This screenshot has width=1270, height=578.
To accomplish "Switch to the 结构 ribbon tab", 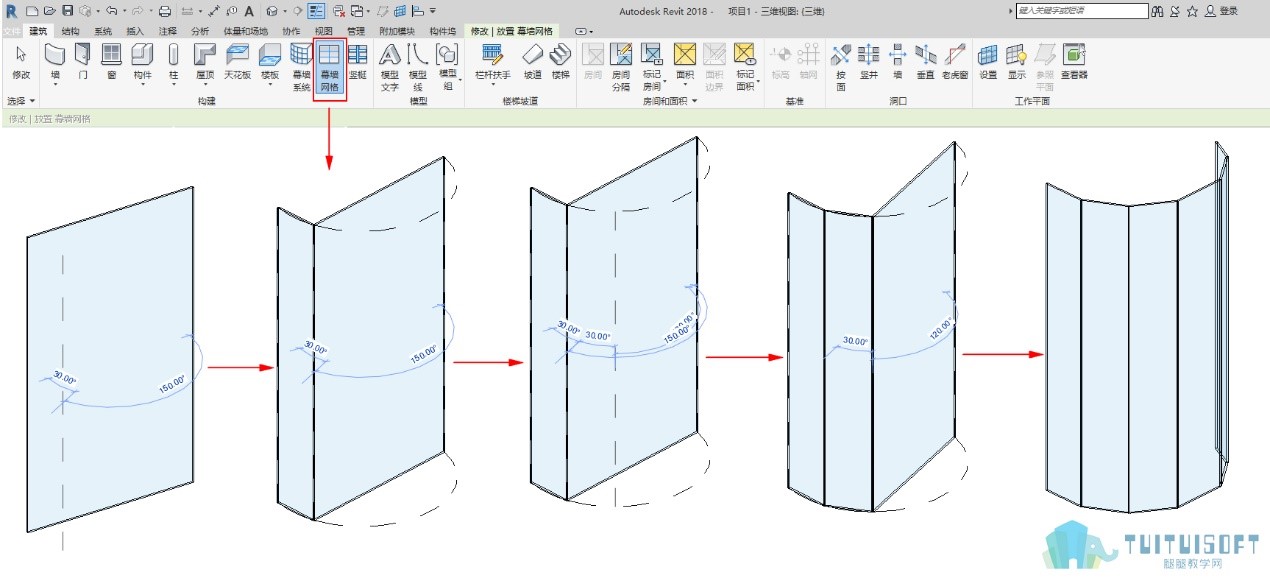I will coord(70,31).
